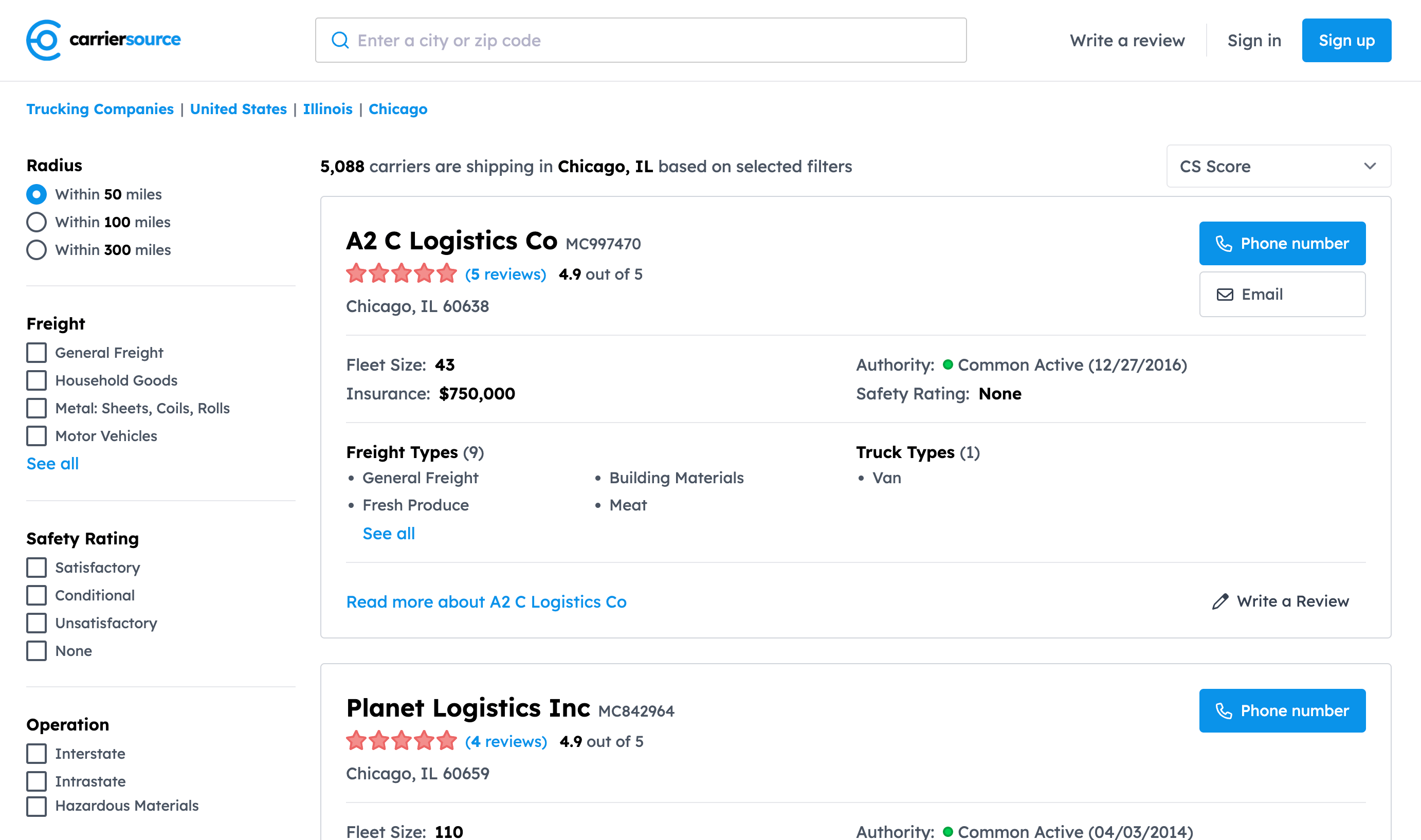
Task: Expand See all freight types link
Action: (388, 533)
